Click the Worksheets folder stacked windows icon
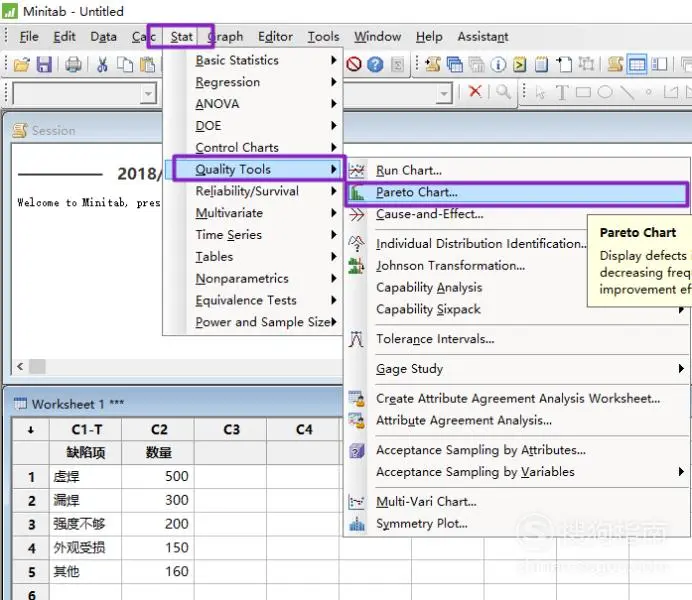Image resolution: width=692 pixels, height=600 pixels. [455, 64]
